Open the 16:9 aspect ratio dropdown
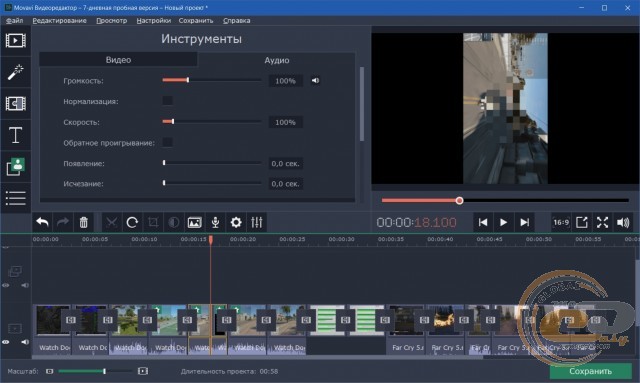The width and height of the screenshot is (640, 383). point(561,222)
